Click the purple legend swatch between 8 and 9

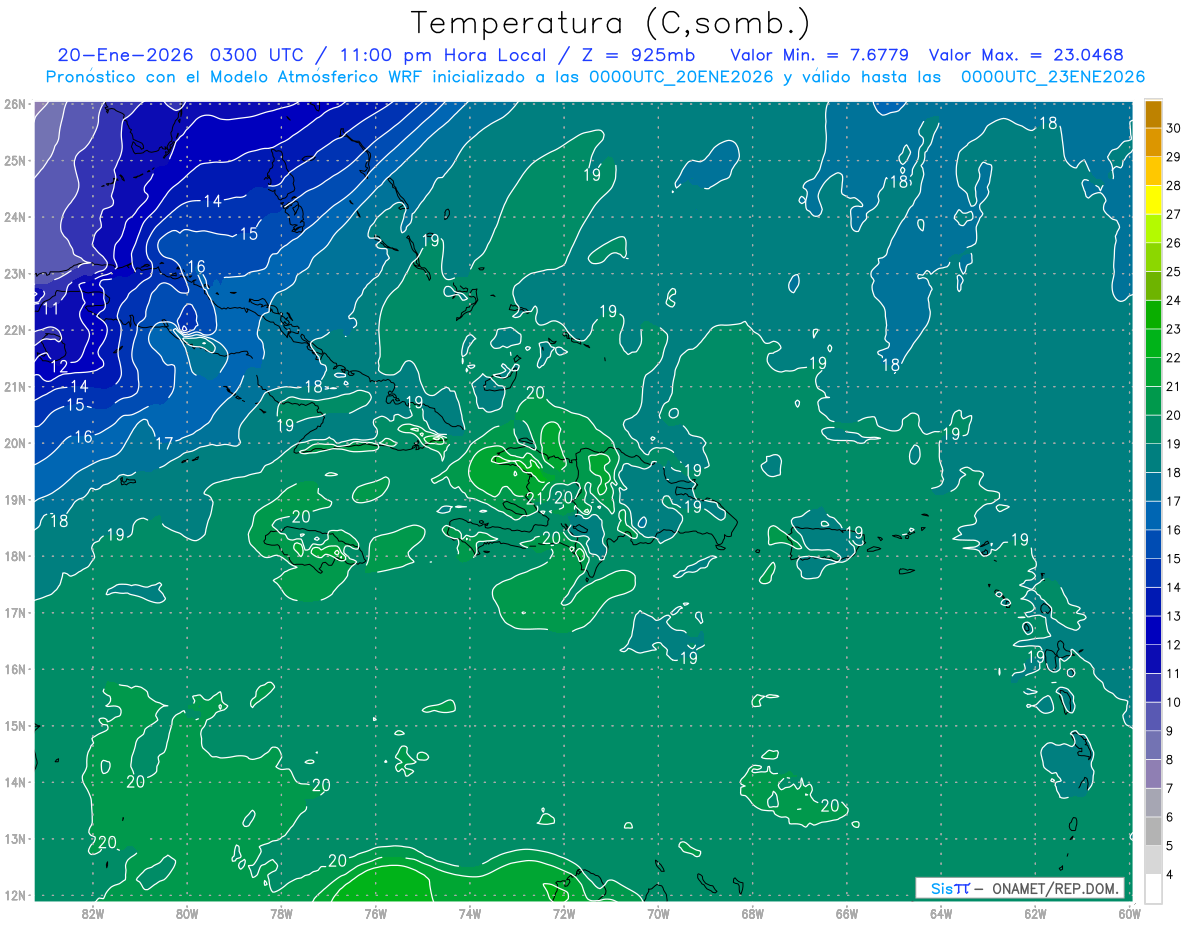1153,744
